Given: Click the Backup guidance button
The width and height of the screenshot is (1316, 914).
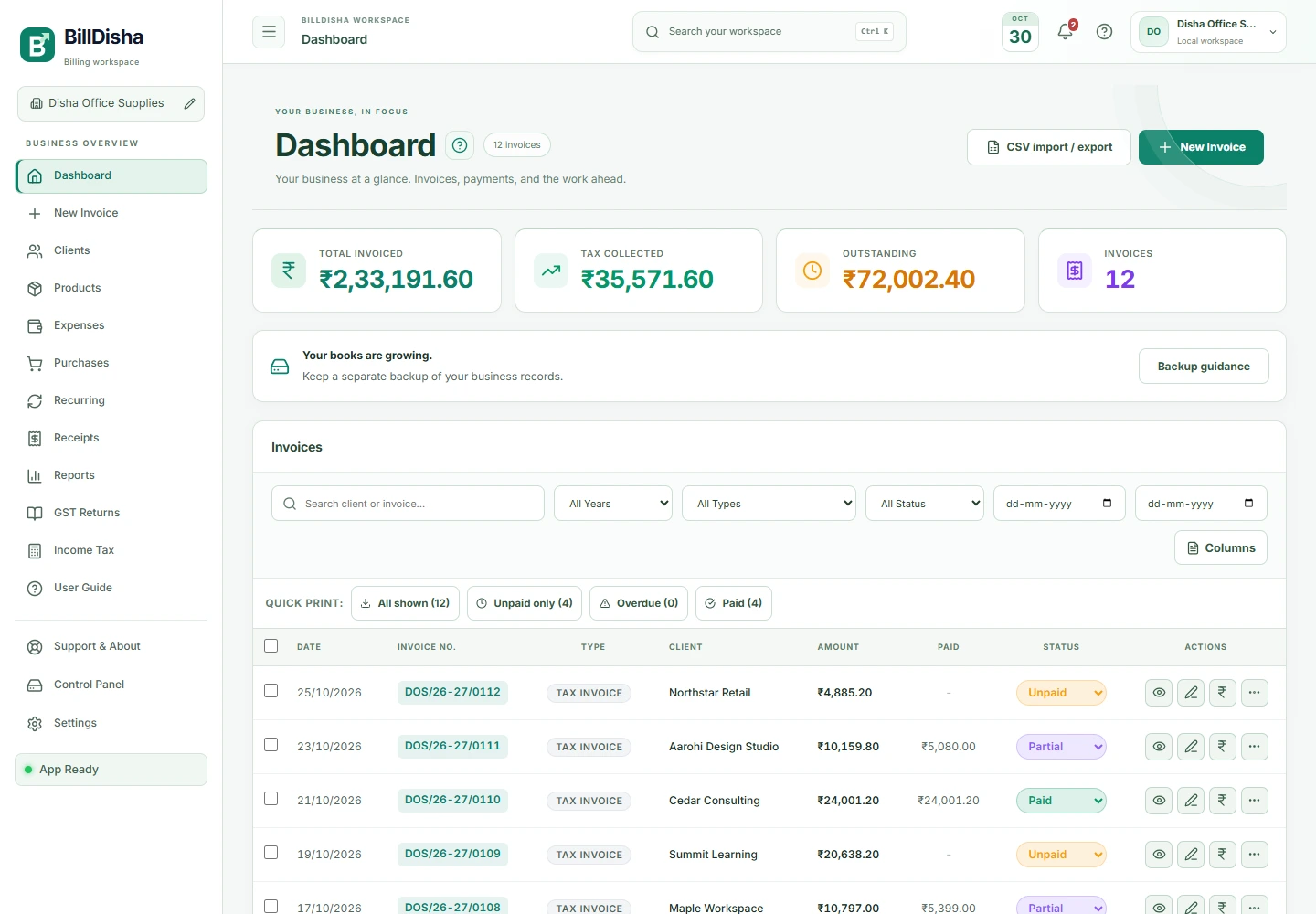Looking at the screenshot, I should [1204, 366].
